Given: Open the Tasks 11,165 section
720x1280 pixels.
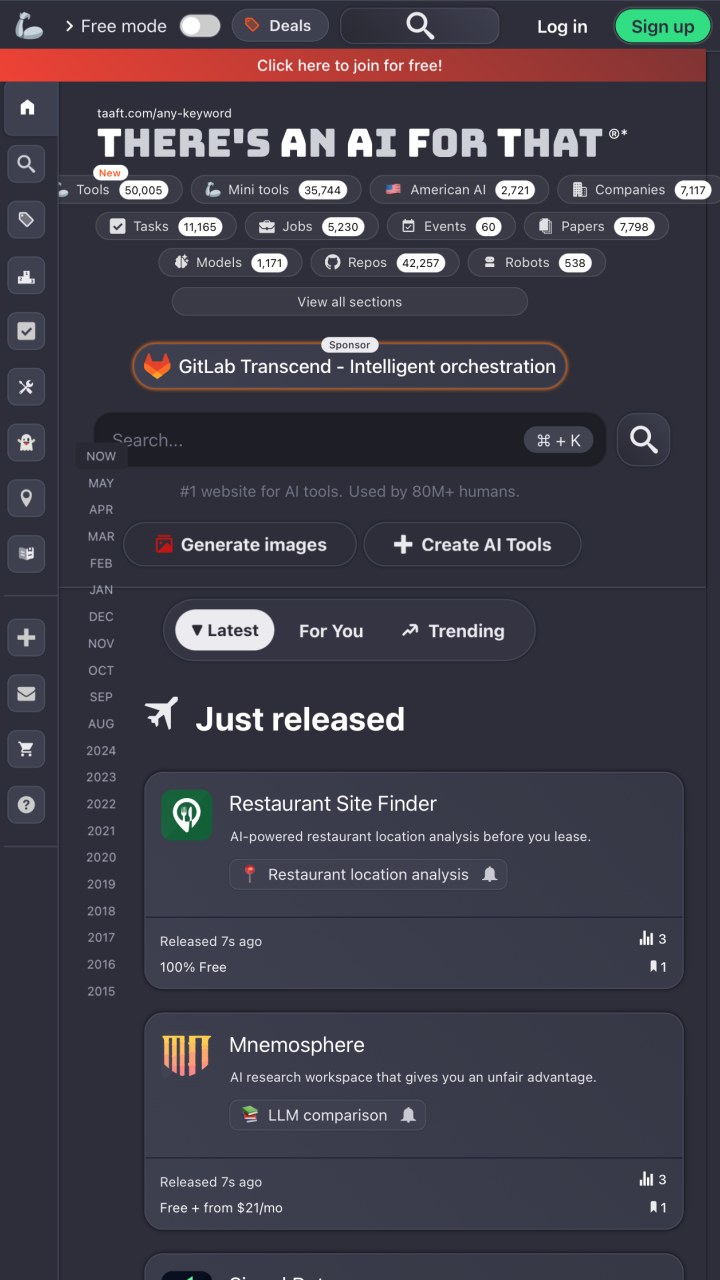Looking at the screenshot, I should coord(166,227).
